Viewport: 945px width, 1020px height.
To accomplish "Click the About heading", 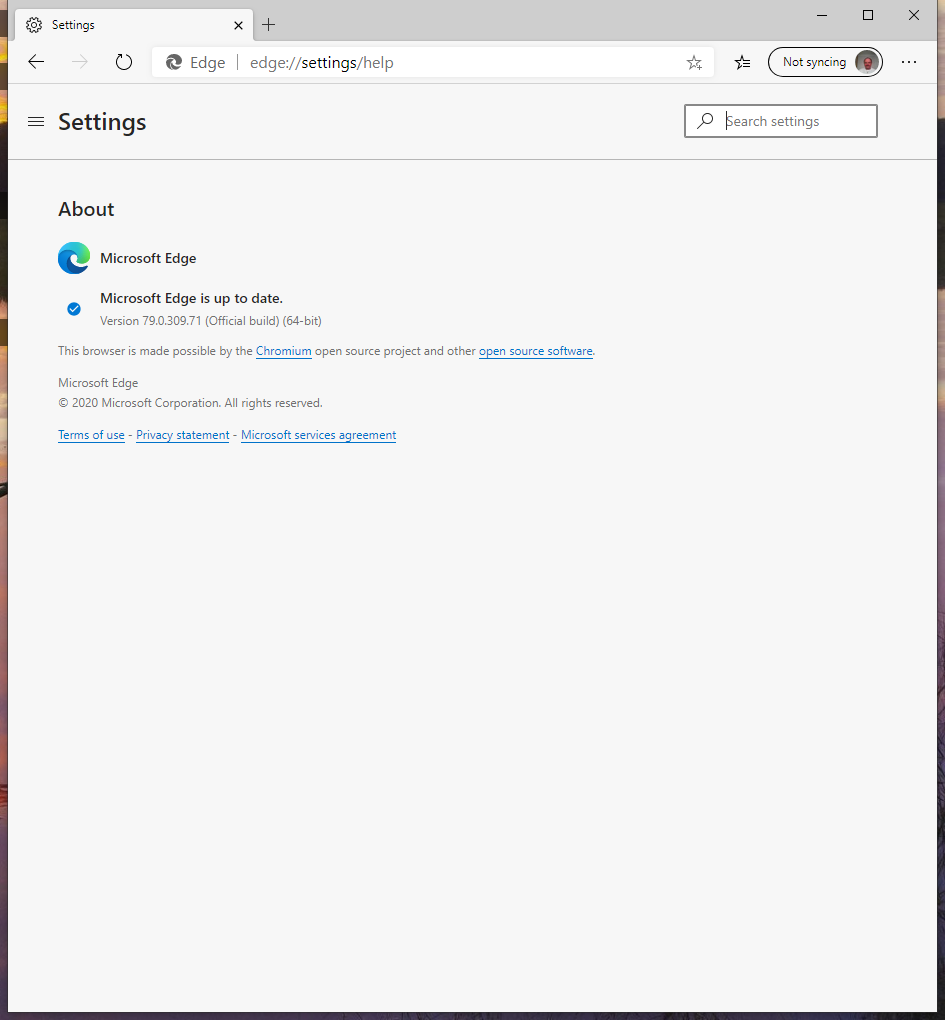I will 86,209.
